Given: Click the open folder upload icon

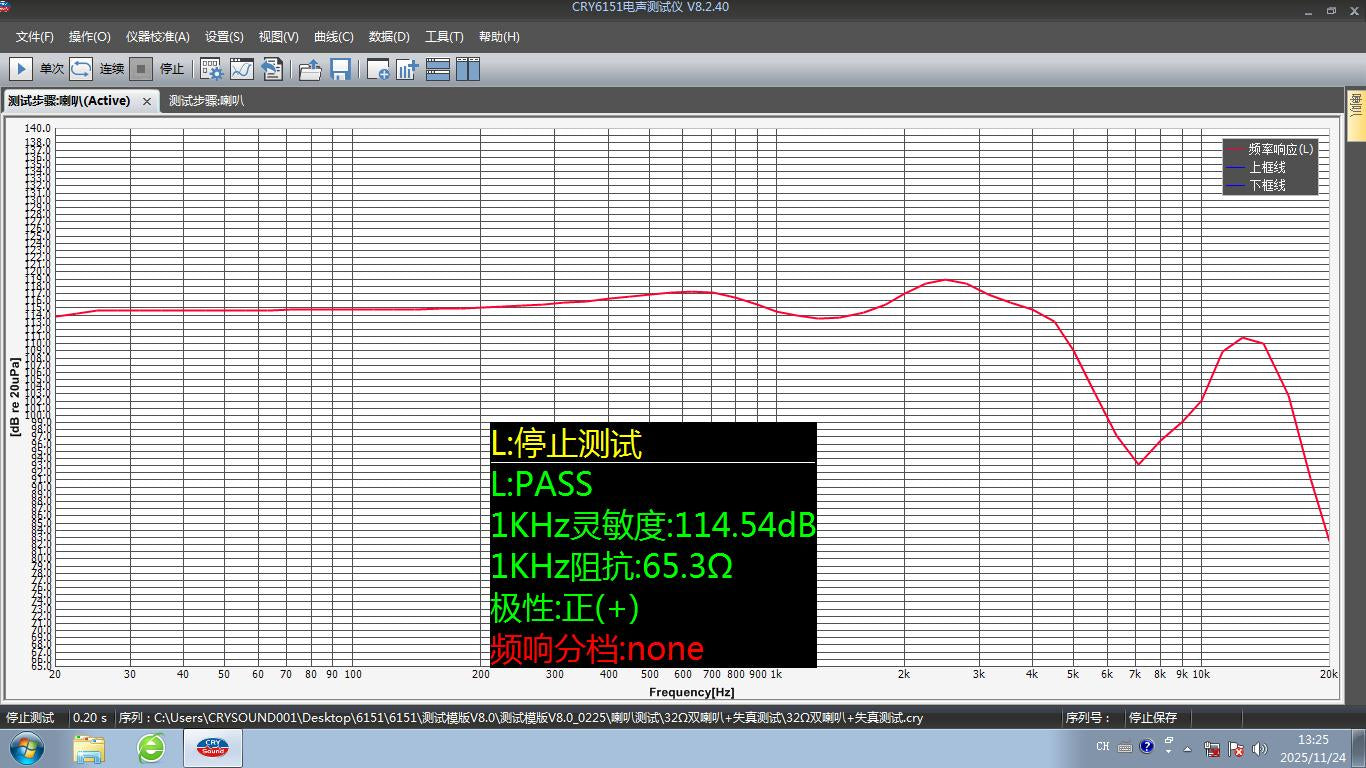Looking at the screenshot, I should [310, 69].
